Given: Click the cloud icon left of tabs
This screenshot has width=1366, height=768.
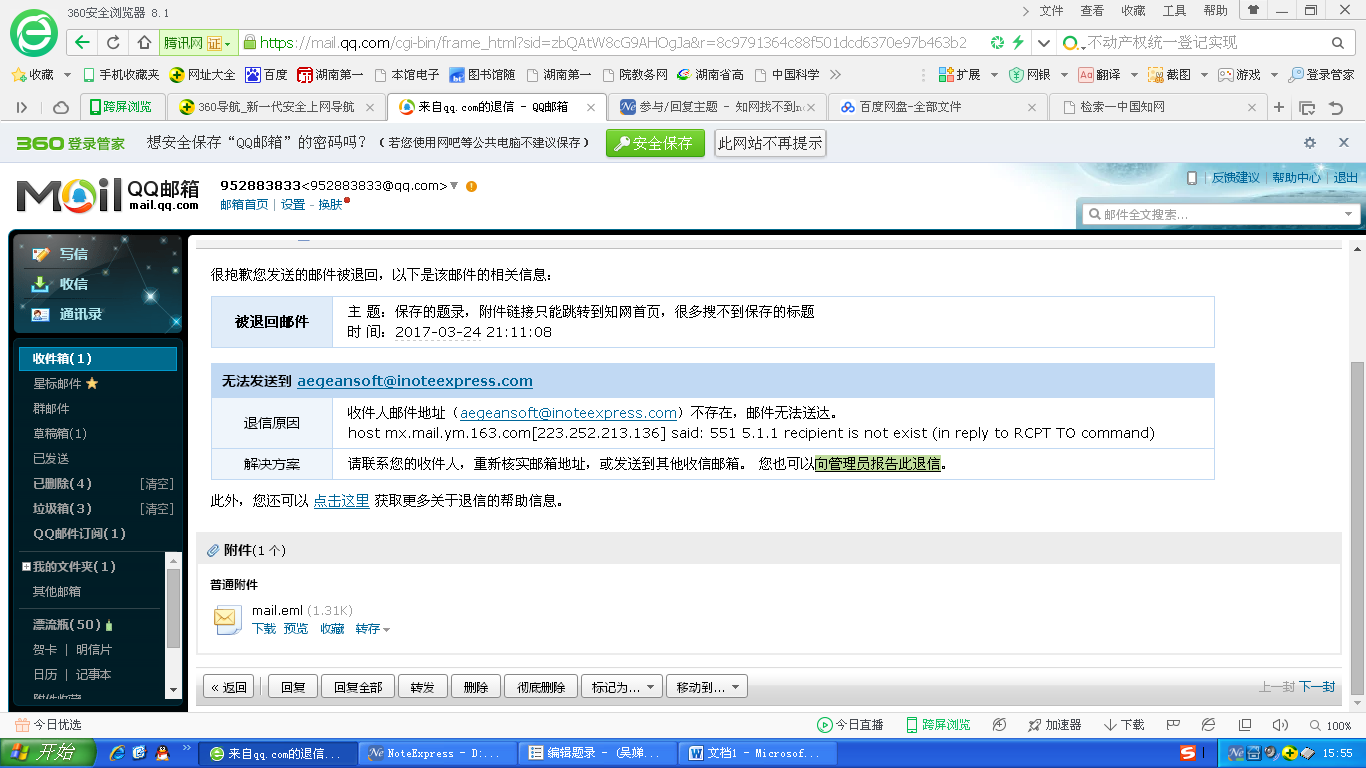Looking at the screenshot, I should pyautogui.click(x=61, y=107).
